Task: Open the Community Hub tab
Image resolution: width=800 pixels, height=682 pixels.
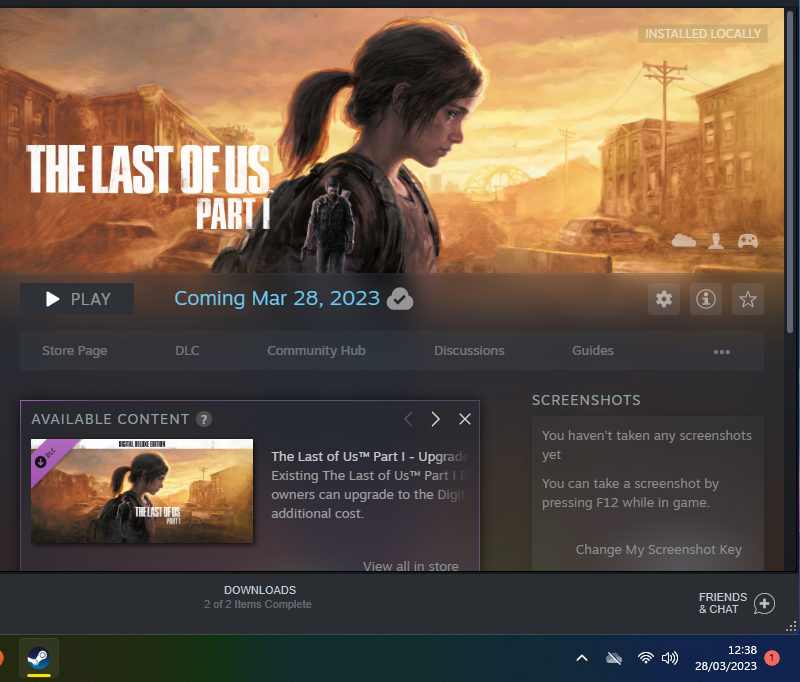Action: 316,351
